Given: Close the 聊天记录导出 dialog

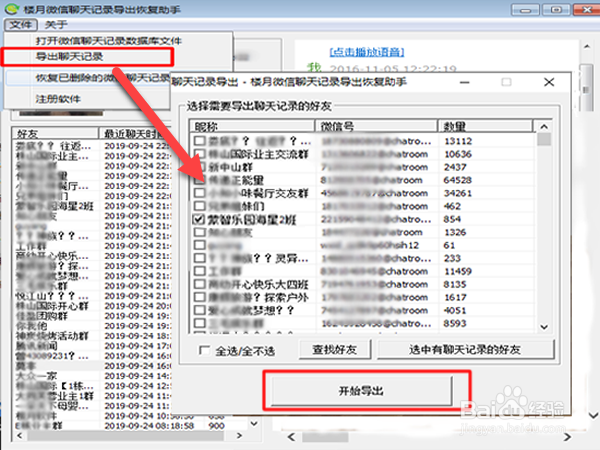Looking at the screenshot, I should coord(549,82).
